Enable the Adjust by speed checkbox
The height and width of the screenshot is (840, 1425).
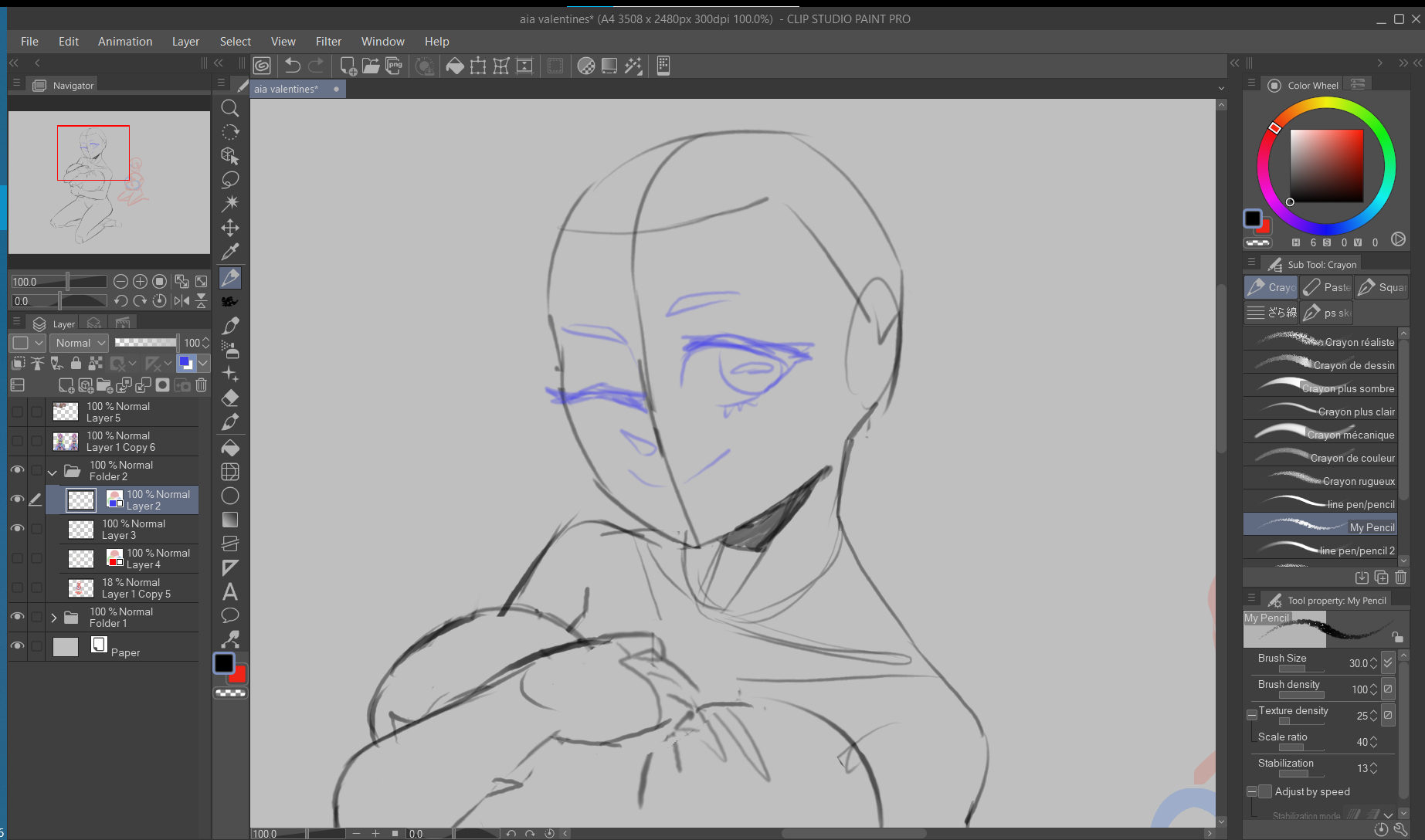(x=1265, y=791)
